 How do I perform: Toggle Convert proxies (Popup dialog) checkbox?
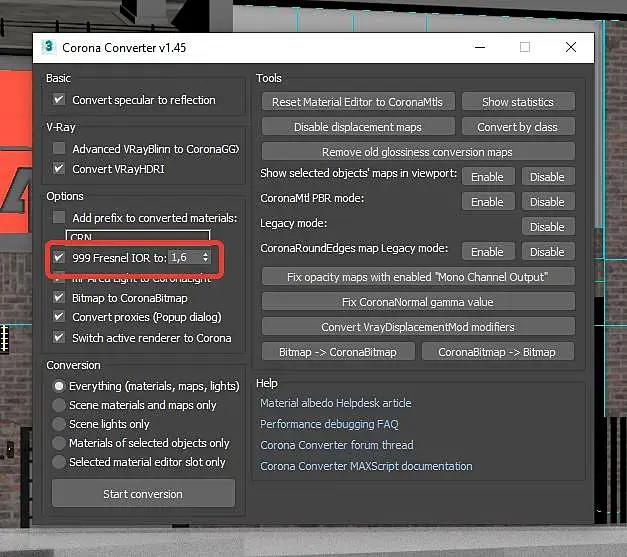(x=59, y=317)
